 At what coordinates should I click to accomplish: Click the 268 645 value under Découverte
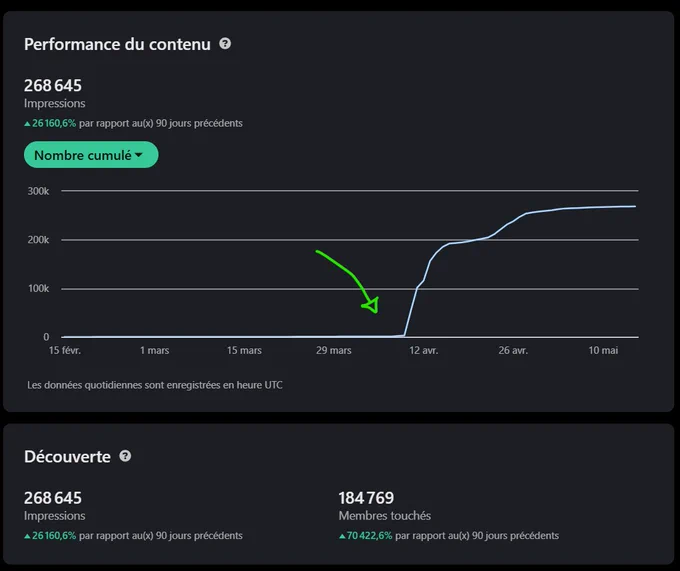point(53,498)
